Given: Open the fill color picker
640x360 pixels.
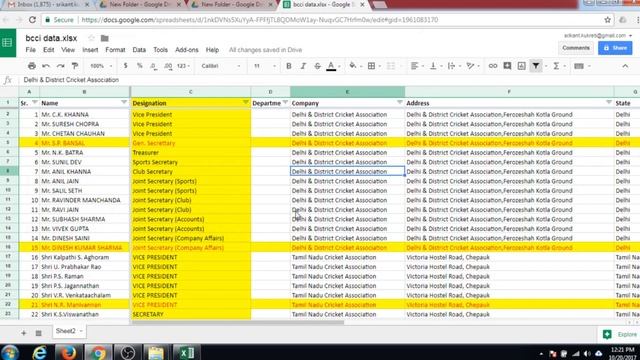Looking at the screenshot, I should pyautogui.click(x=353, y=66).
